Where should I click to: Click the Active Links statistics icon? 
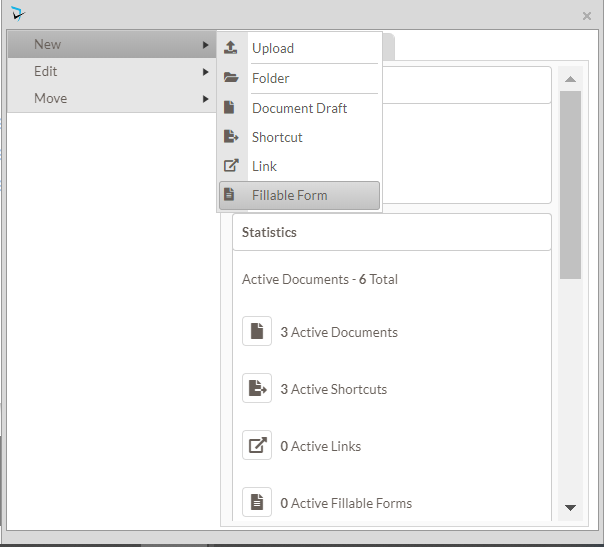tap(257, 446)
